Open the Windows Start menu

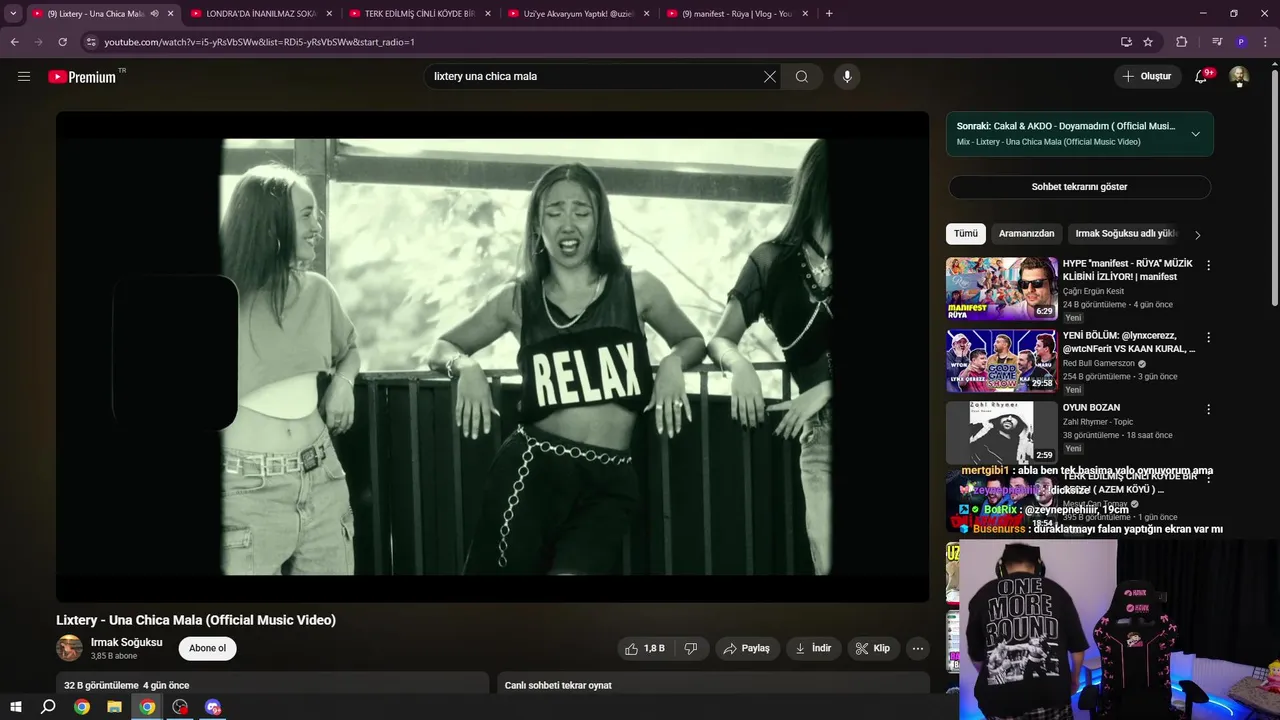tap(16, 707)
